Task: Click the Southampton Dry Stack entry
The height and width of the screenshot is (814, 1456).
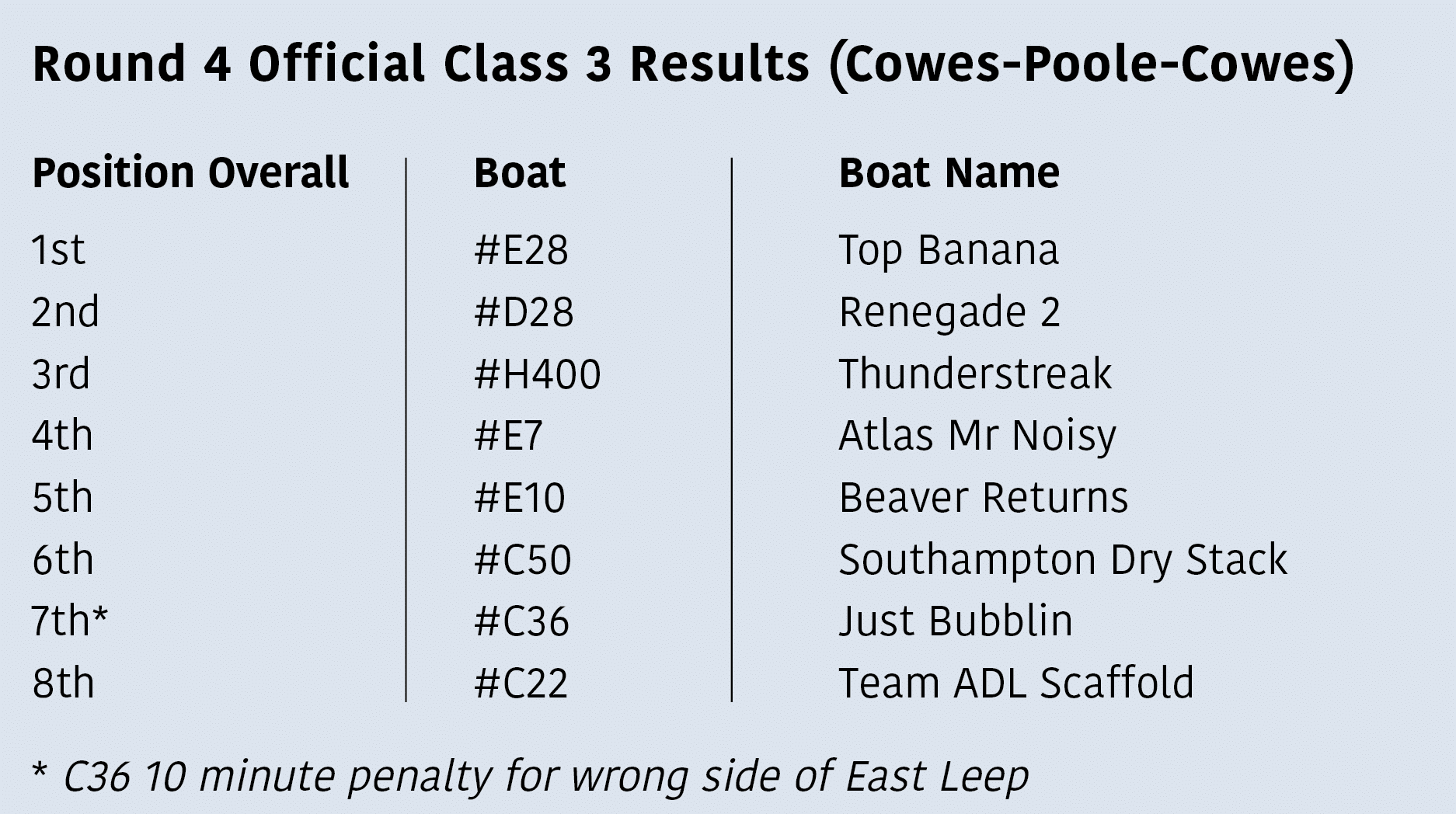Action: (1063, 561)
